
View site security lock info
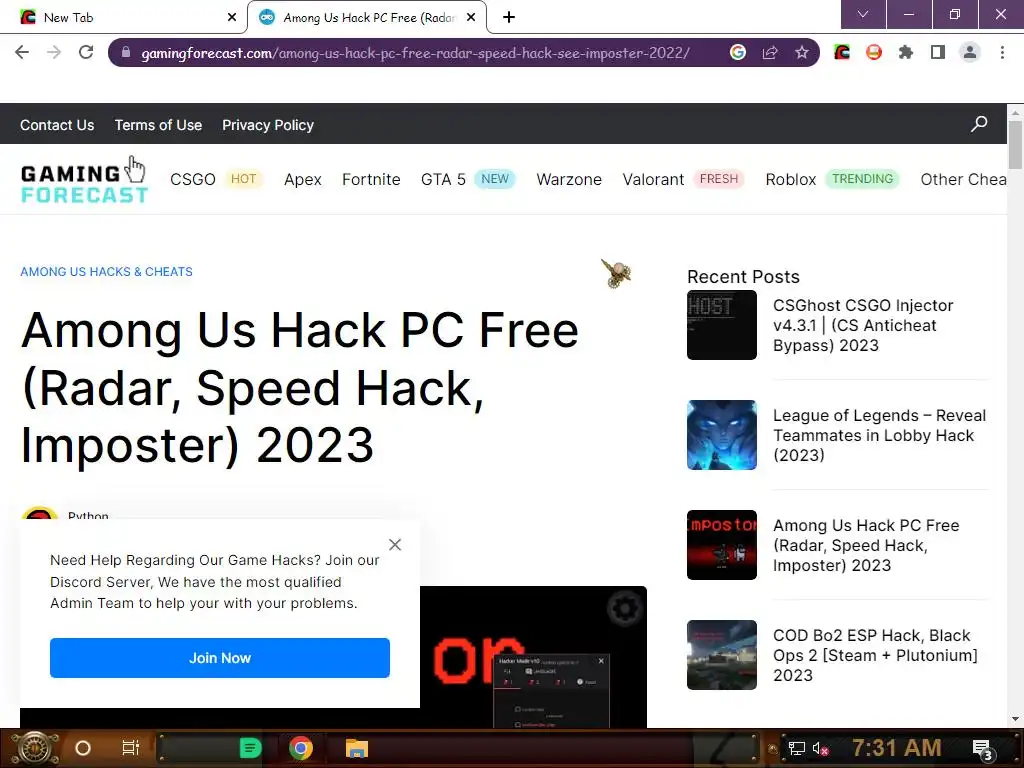coord(126,52)
